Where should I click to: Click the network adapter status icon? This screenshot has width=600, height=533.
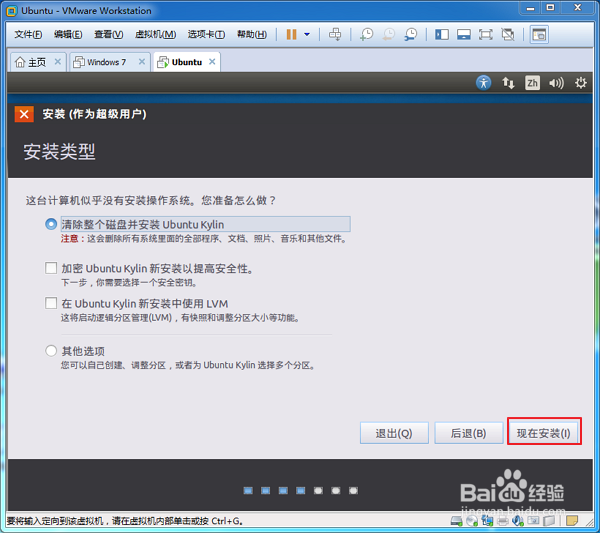[488, 521]
